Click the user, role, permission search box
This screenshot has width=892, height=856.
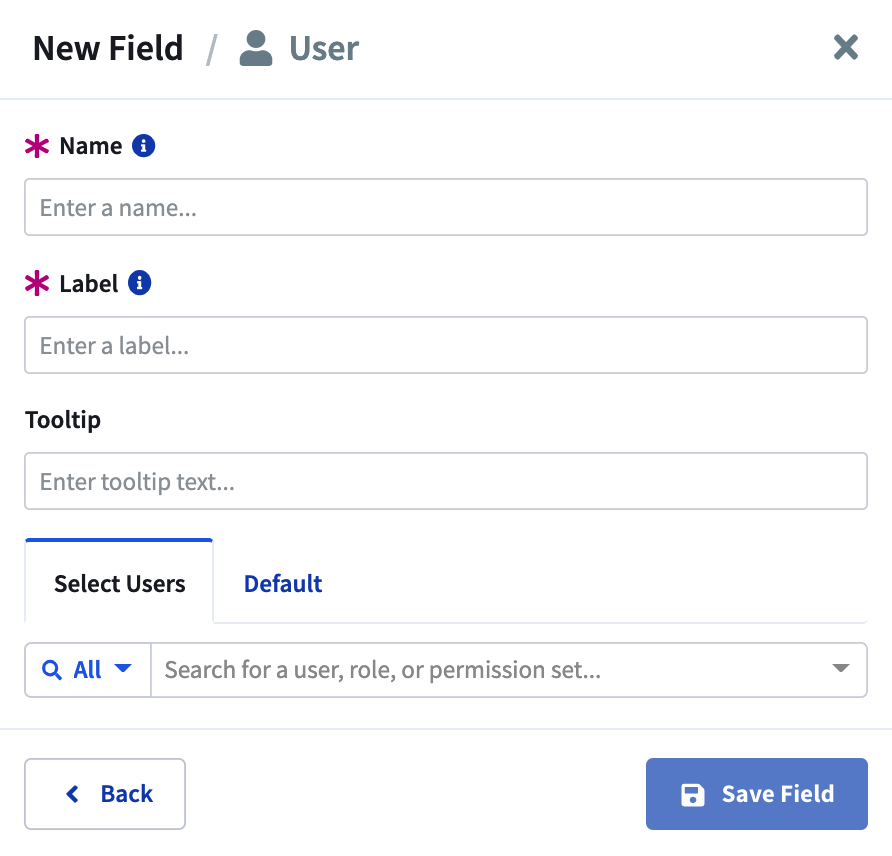tap(490, 670)
